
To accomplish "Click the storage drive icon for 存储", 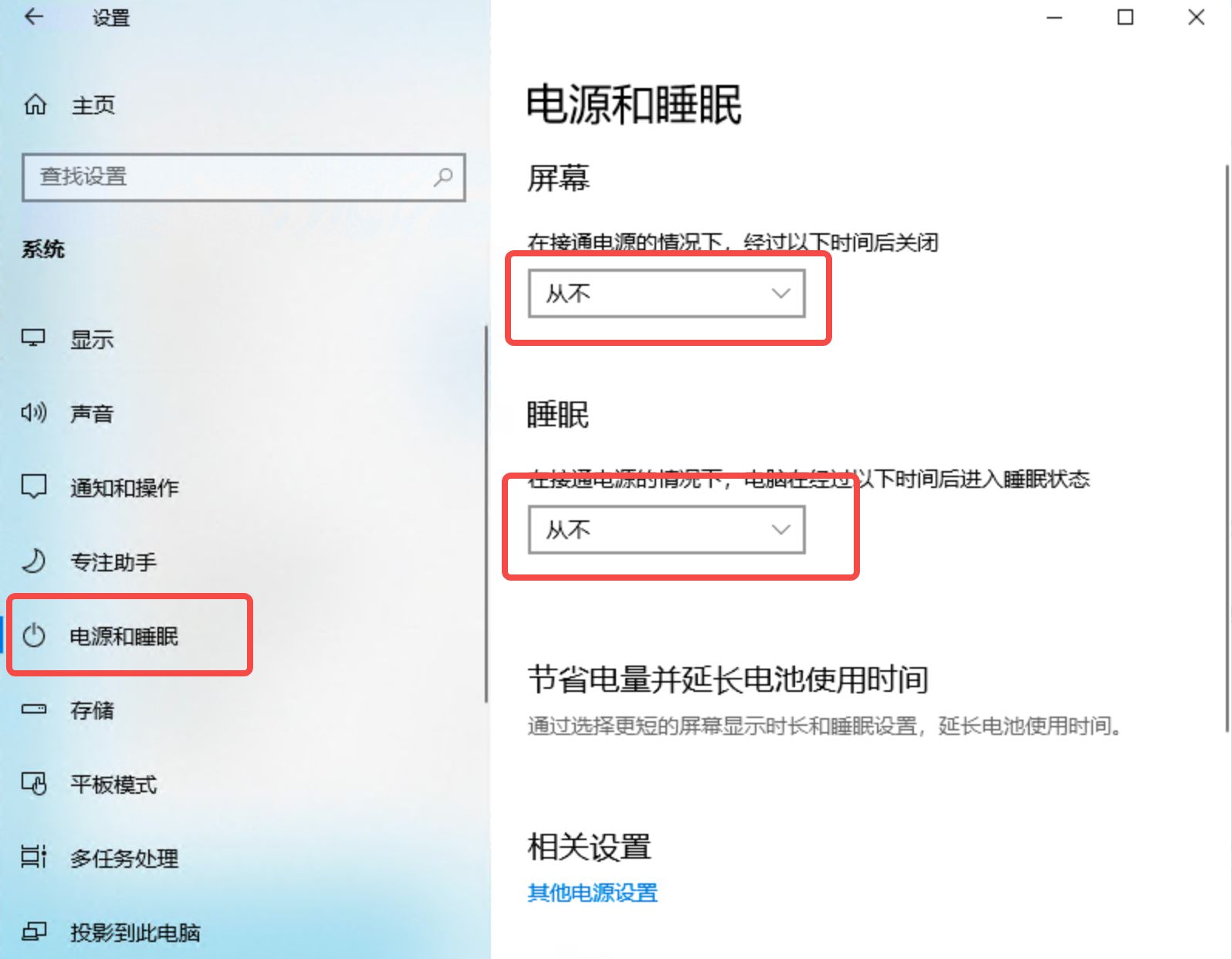I will click(x=34, y=710).
